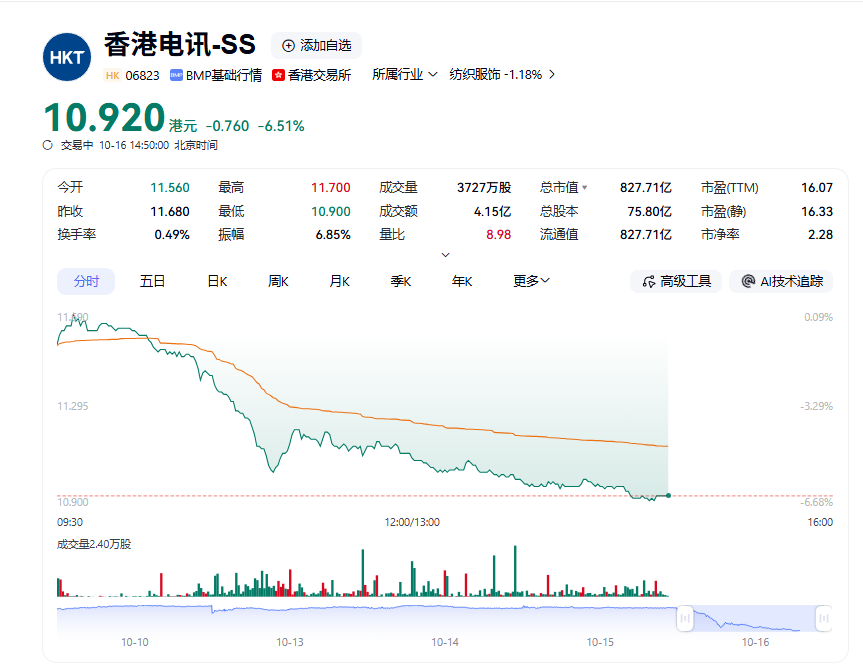The height and width of the screenshot is (669, 863).
Task: Click the right handle of the range slider
Action: tap(824, 618)
